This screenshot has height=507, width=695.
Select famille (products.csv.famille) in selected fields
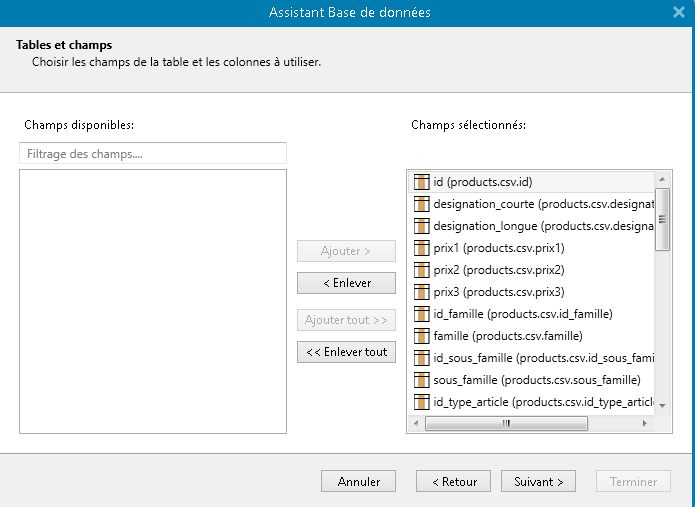[507, 336]
